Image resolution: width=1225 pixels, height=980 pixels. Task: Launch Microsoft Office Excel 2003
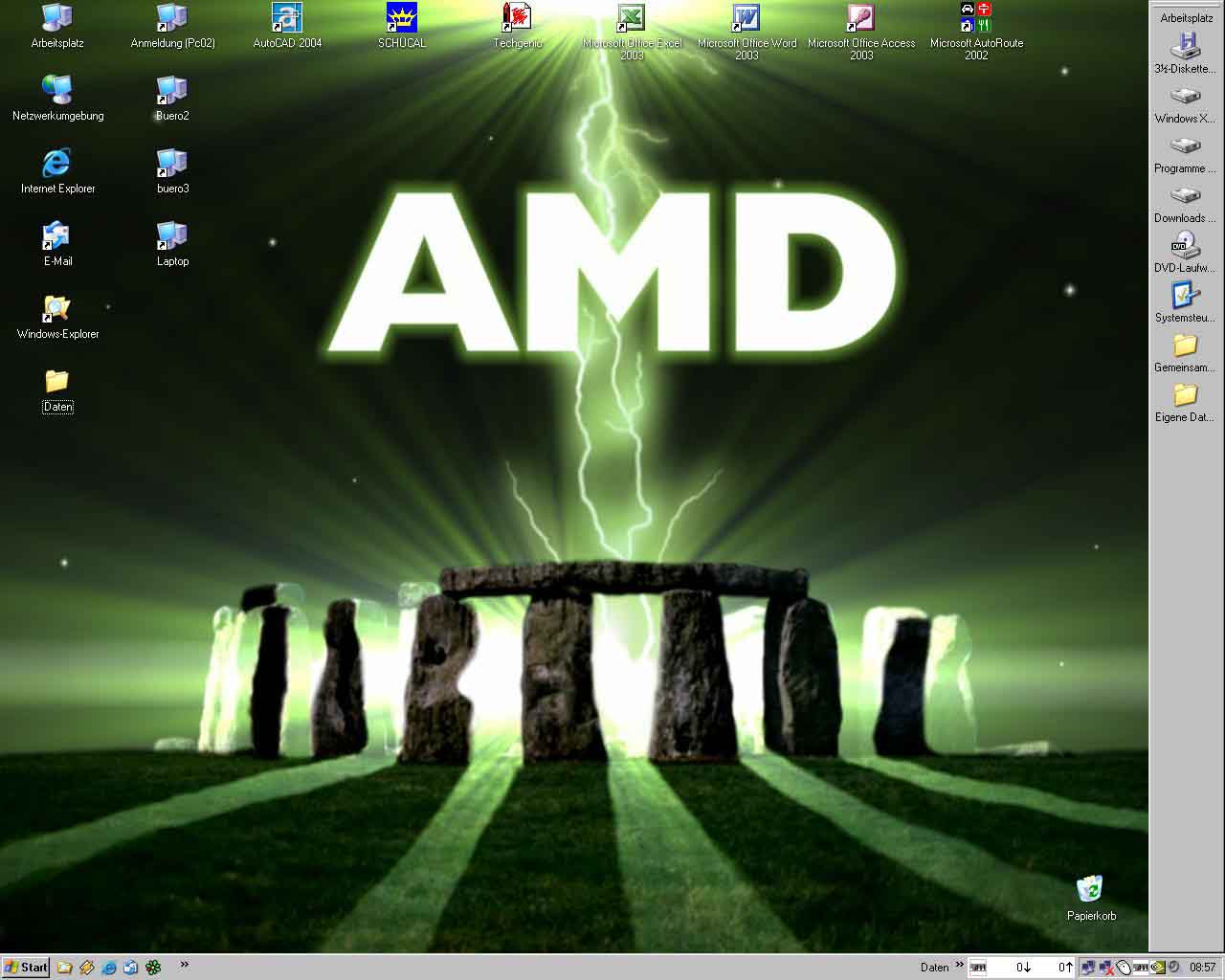(x=632, y=32)
